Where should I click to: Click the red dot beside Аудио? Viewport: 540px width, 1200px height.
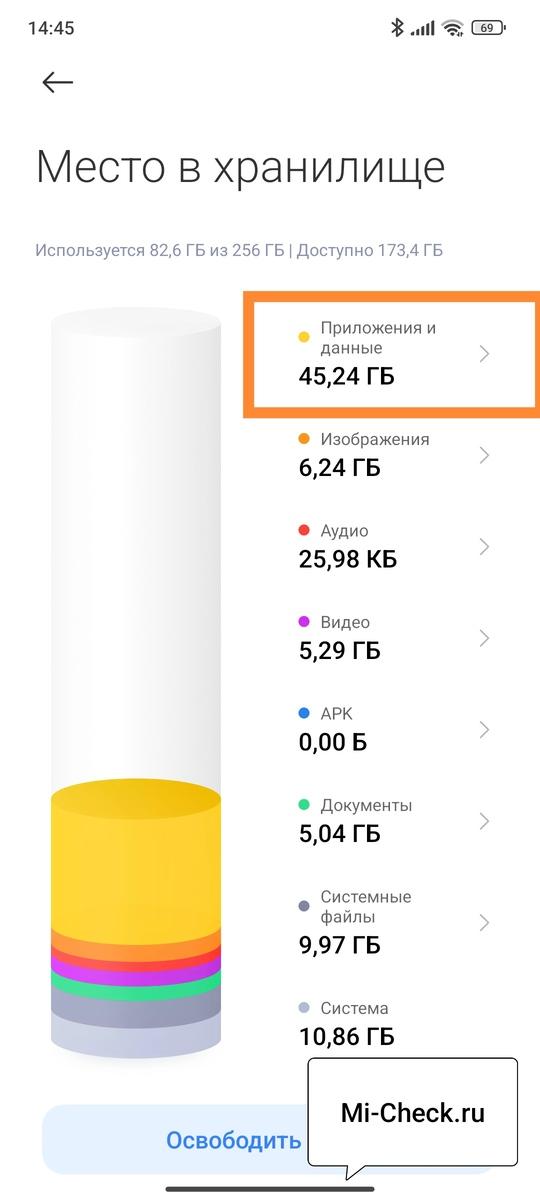click(x=304, y=531)
